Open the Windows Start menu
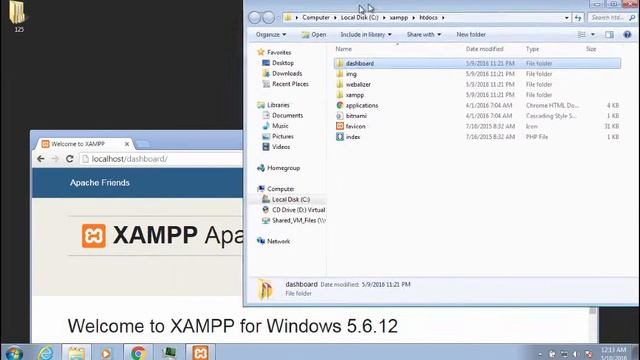Image resolution: width=640 pixels, height=360 pixels. [x=14, y=353]
